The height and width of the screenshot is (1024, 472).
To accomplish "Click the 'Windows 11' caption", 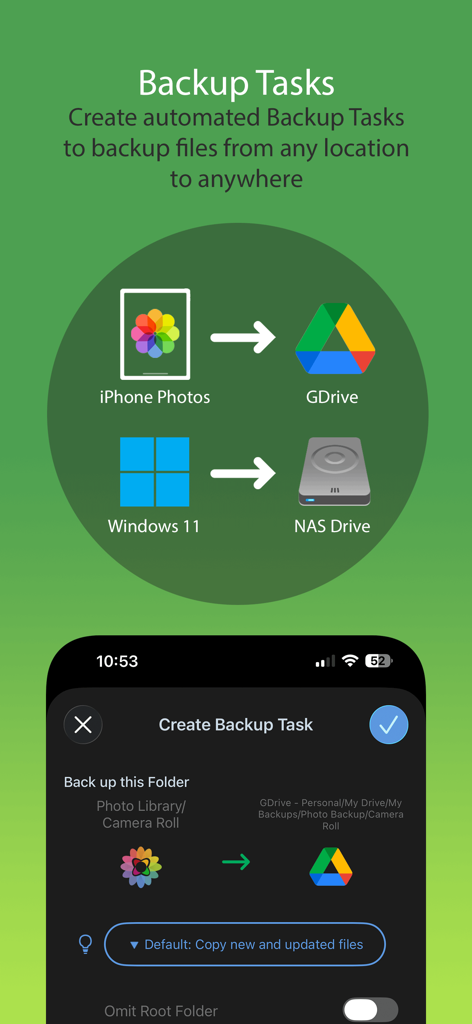I will click(153, 526).
